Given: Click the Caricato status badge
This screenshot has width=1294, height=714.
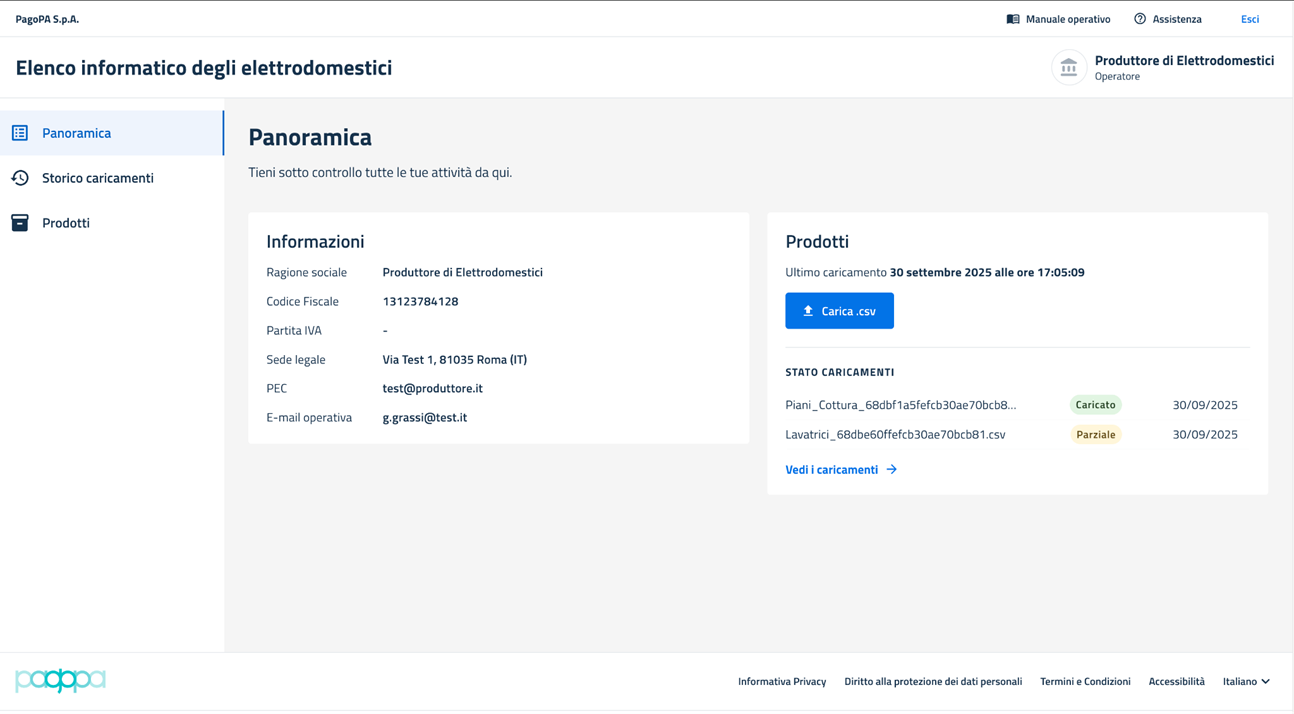Looking at the screenshot, I should pyautogui.click(x=1096, y=405).
